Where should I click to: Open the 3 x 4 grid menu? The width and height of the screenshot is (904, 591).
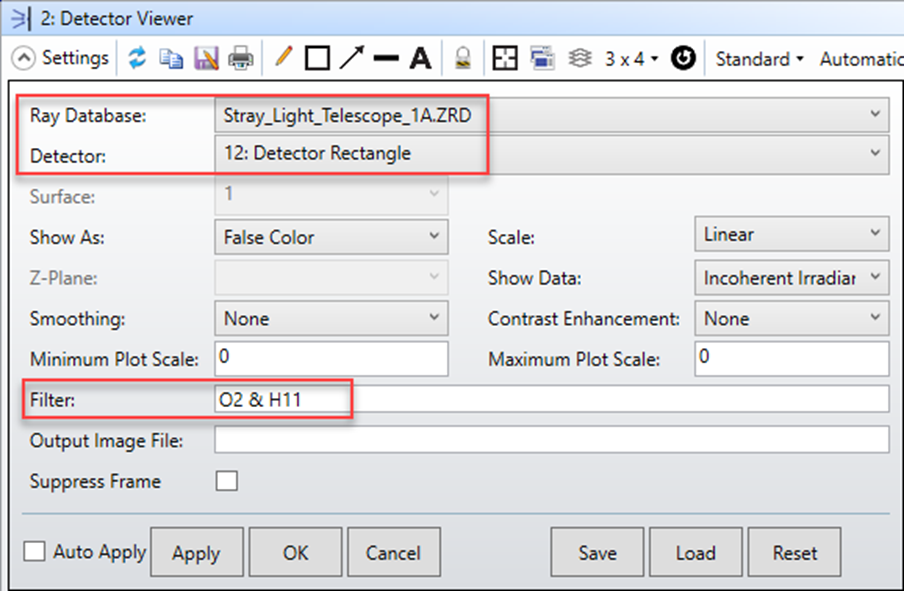632,58
